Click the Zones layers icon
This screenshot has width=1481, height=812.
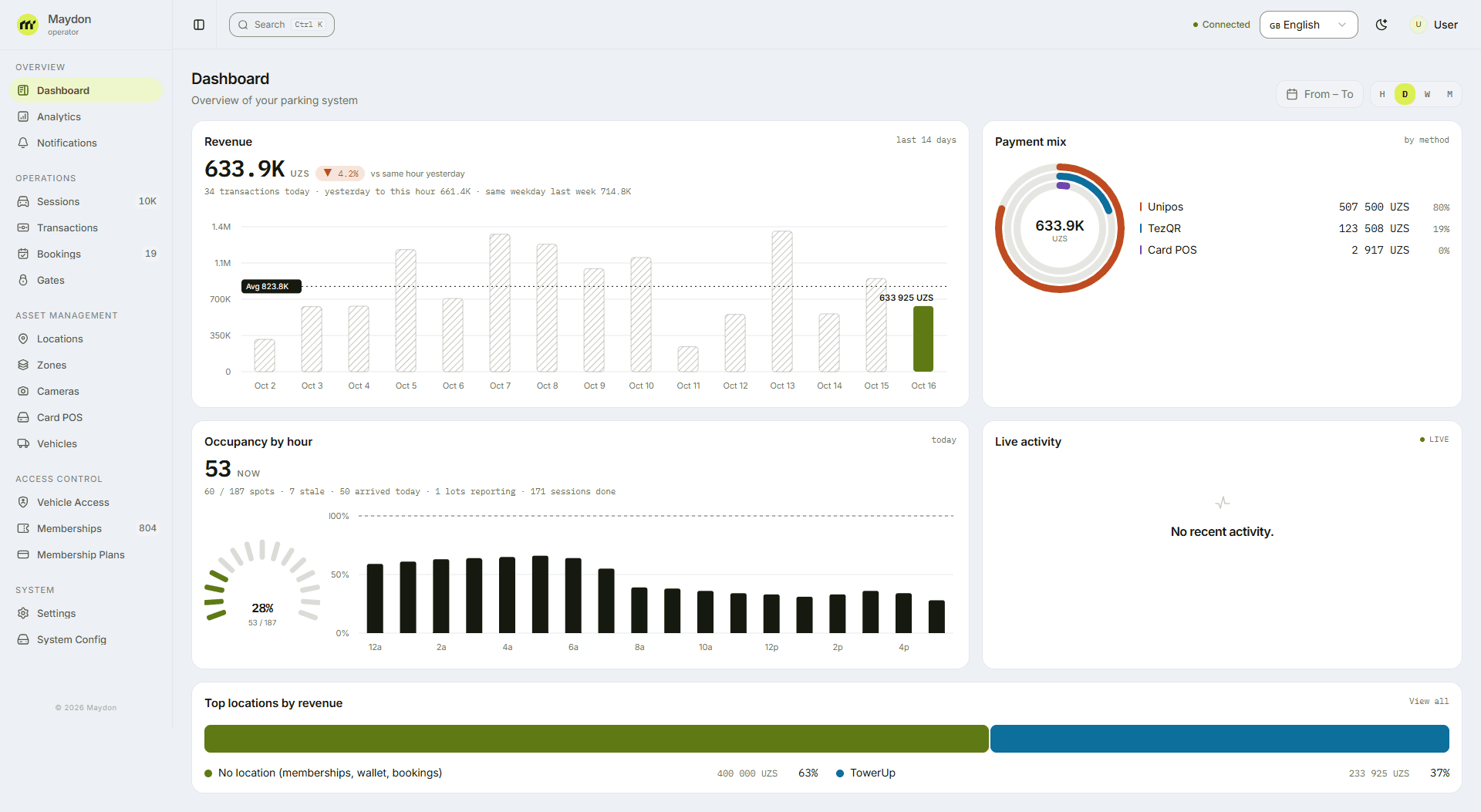(23, 365)
